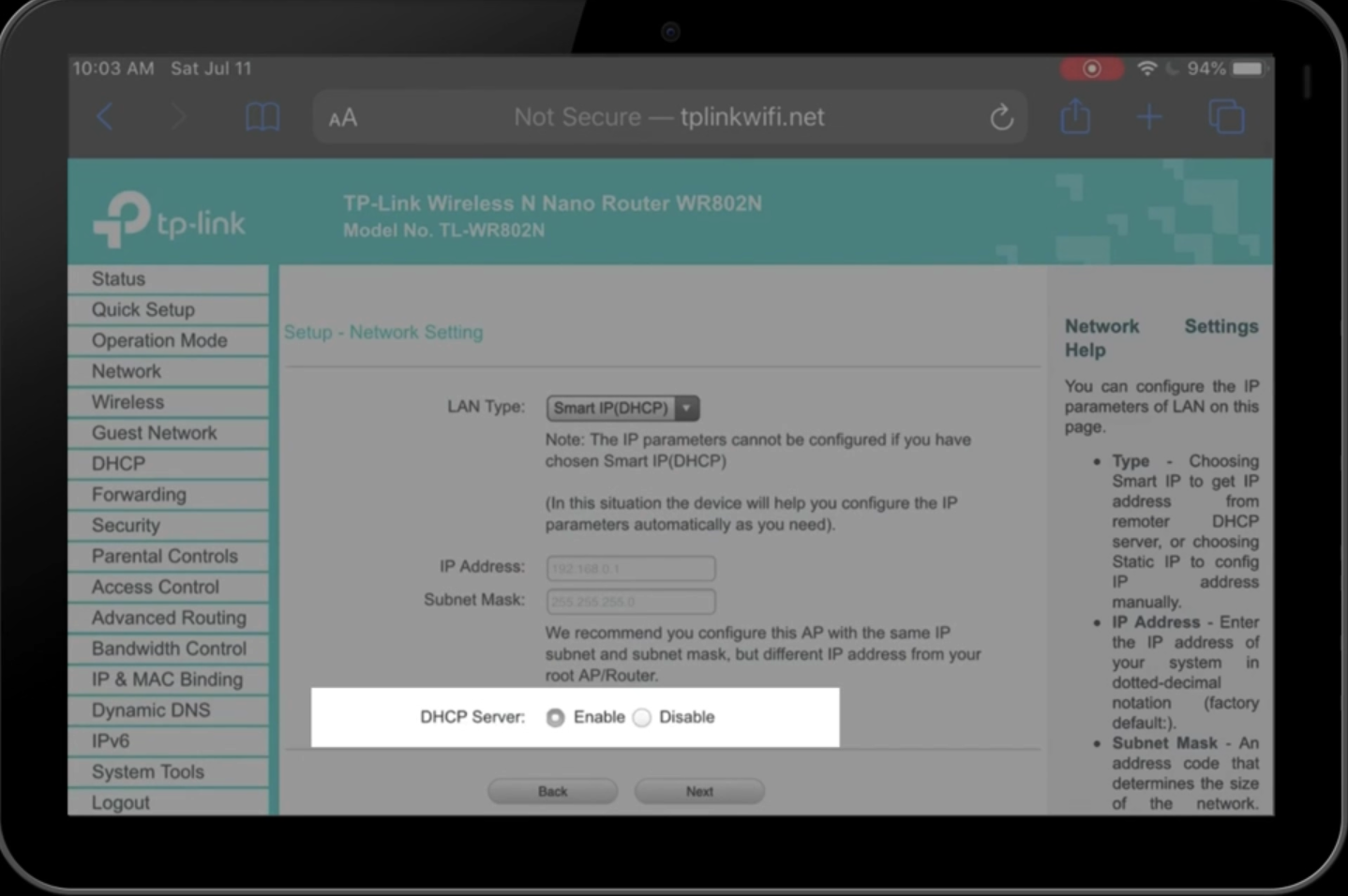Reload the page with the refresh icon
The image size is (1348, 896).
point(1001,117)
